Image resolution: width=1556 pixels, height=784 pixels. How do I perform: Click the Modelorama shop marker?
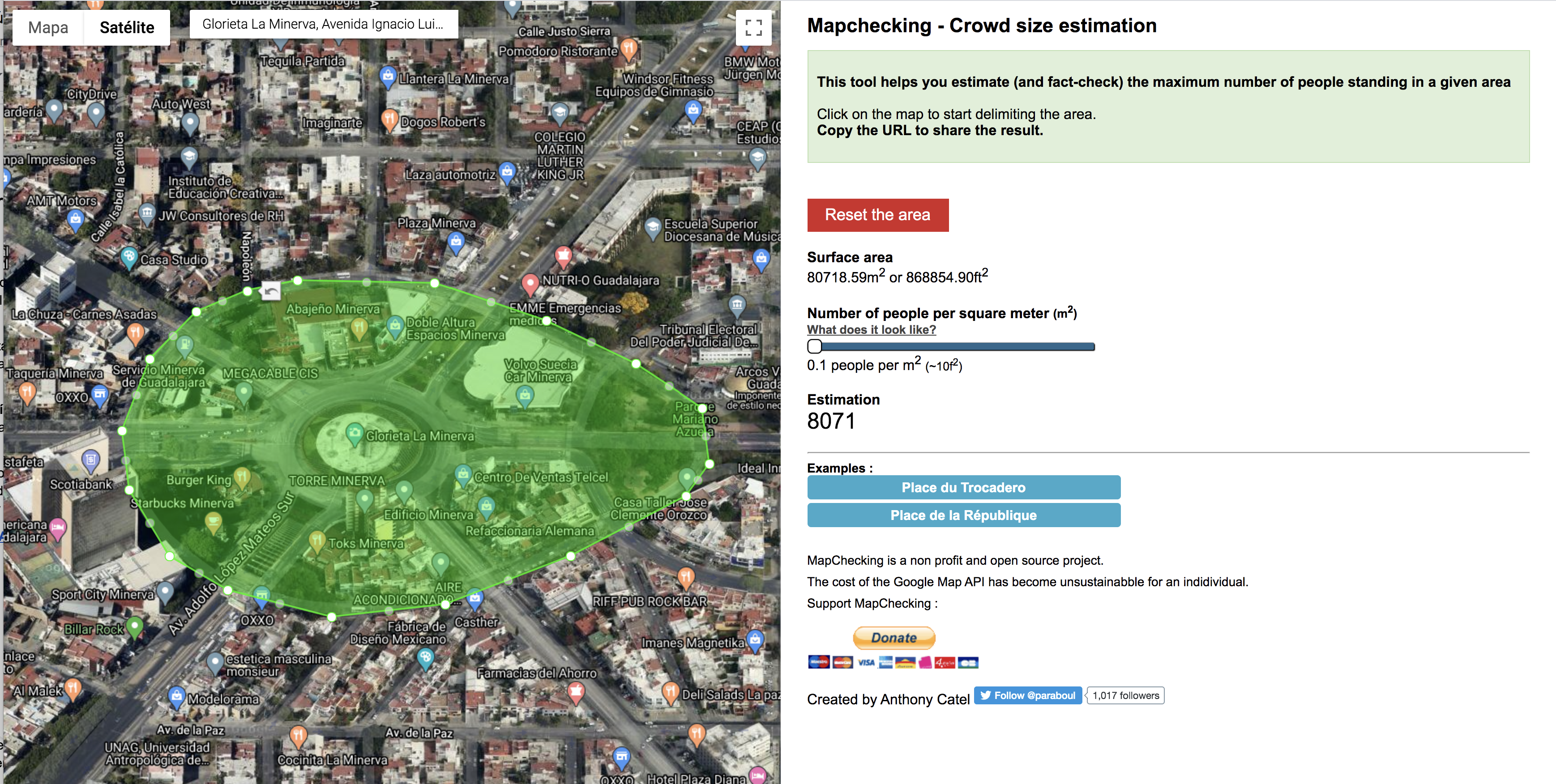[176, 698]
